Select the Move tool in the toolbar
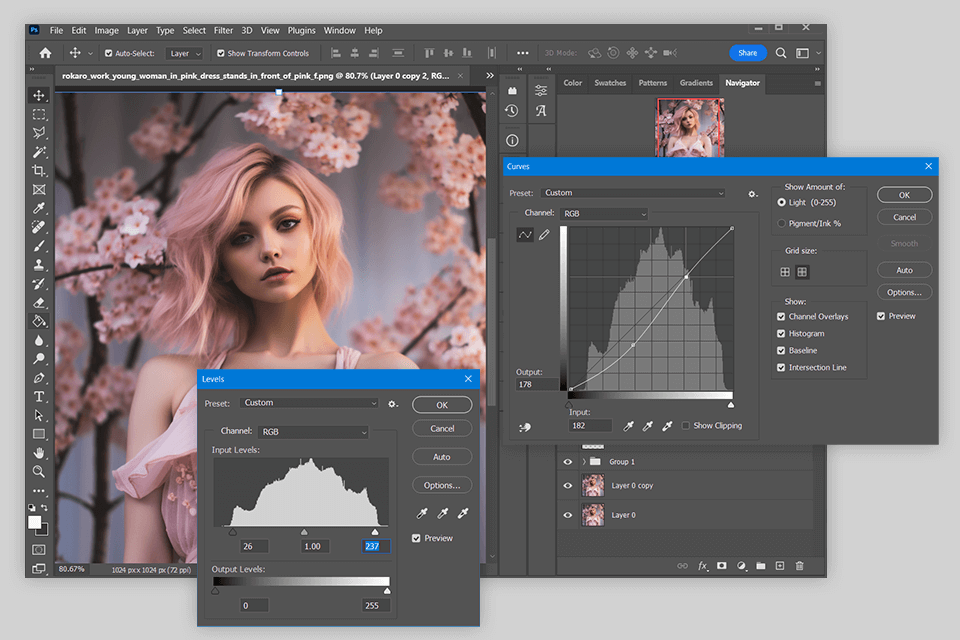The width and height of the screenshot is (960, 640). pyautogui.click(x=39, y=96)
